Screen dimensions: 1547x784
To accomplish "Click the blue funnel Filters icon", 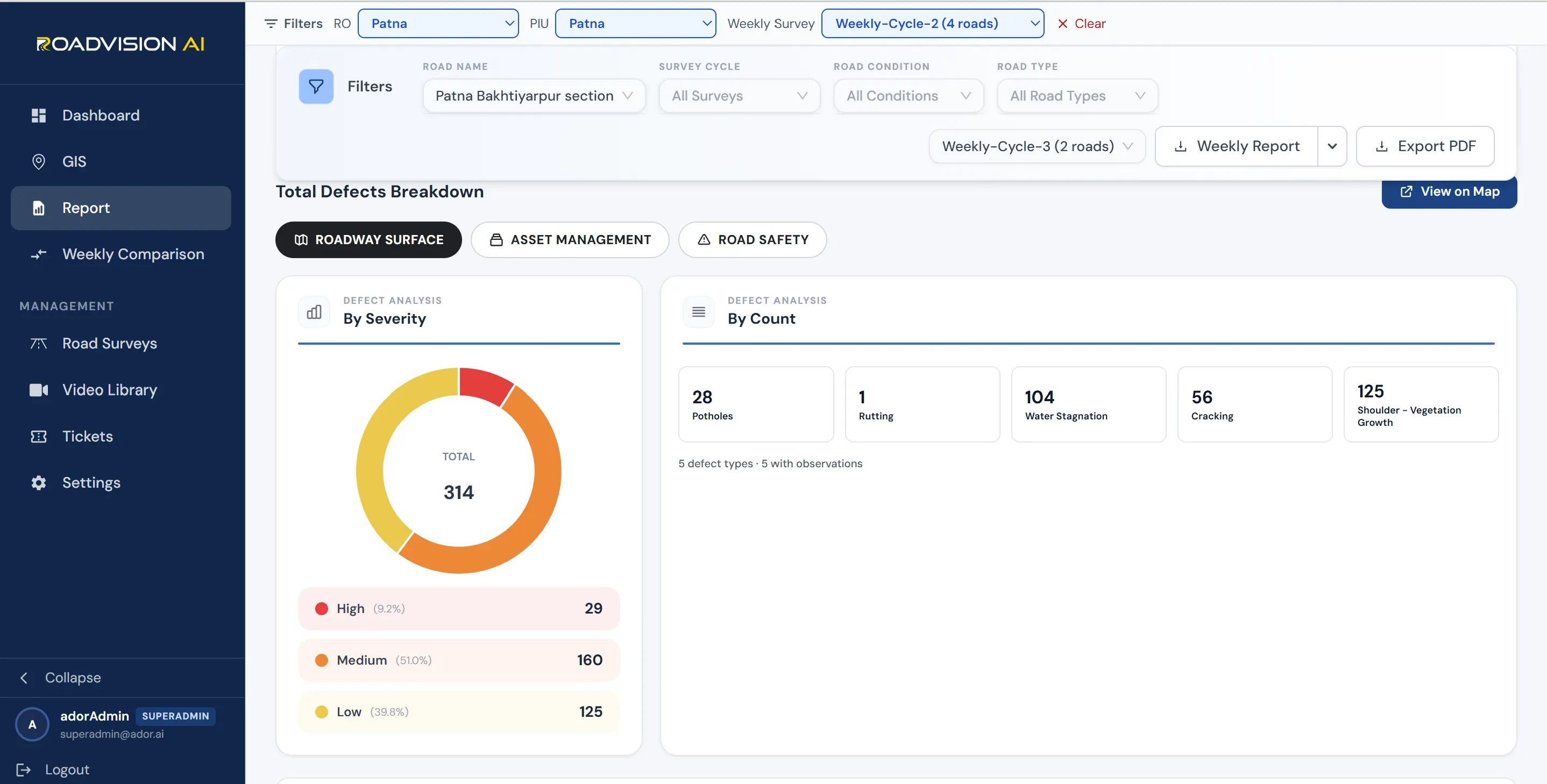I will pyautogui.click(x=316, y=87).
